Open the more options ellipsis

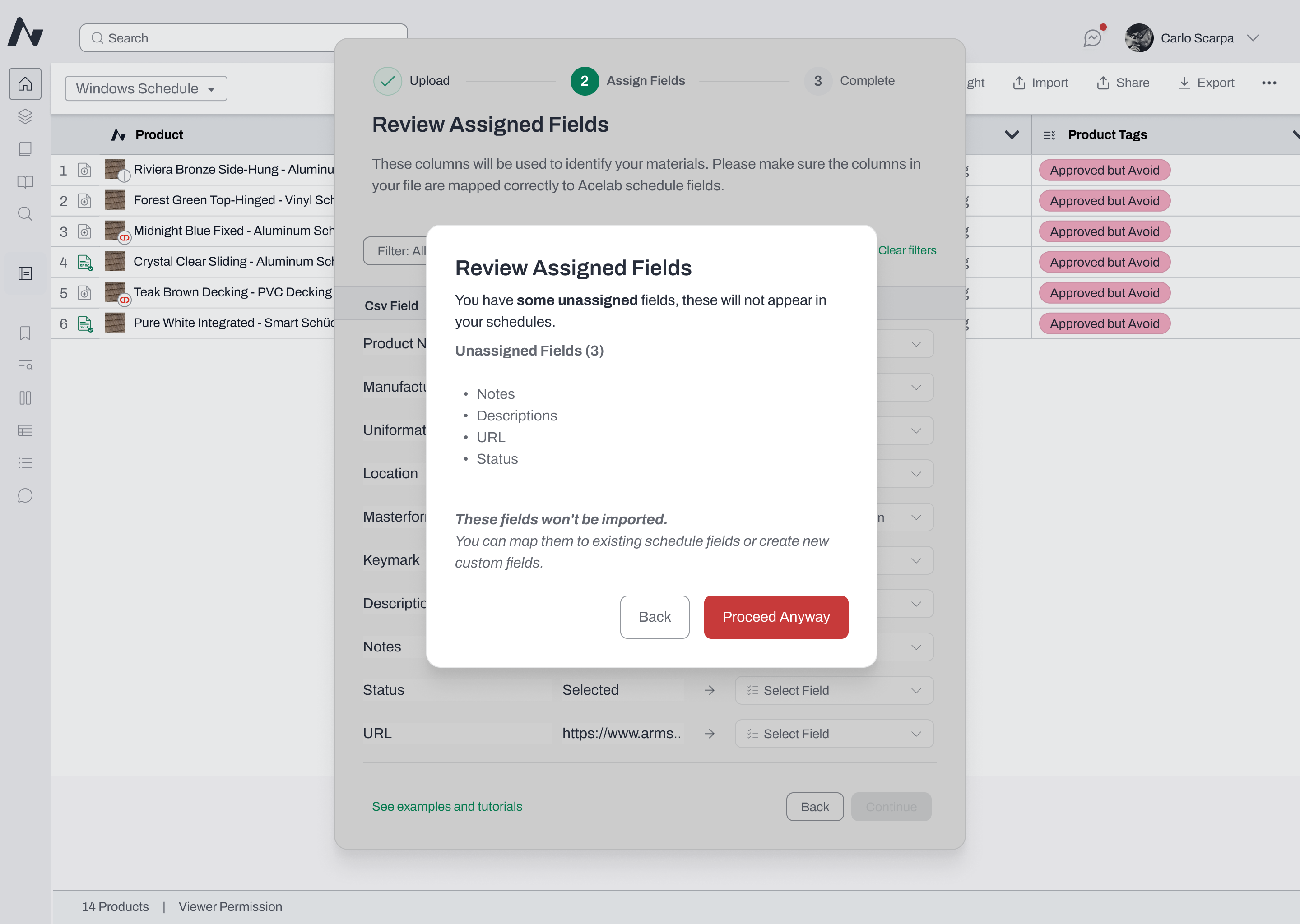(x=1269, y=83)
